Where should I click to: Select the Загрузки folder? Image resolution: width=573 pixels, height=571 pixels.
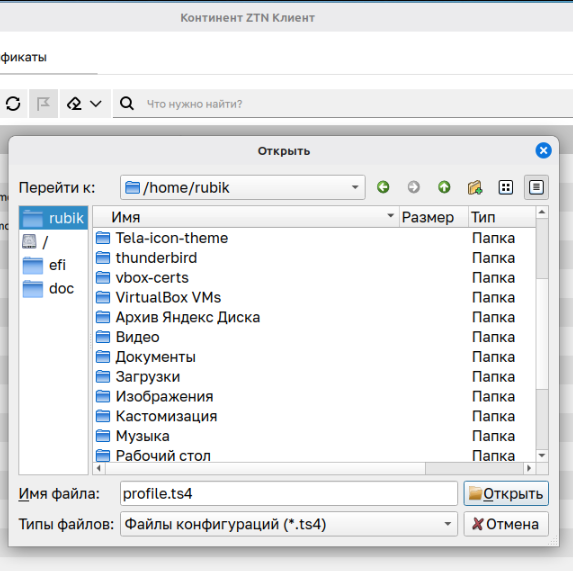pos(148,377)
